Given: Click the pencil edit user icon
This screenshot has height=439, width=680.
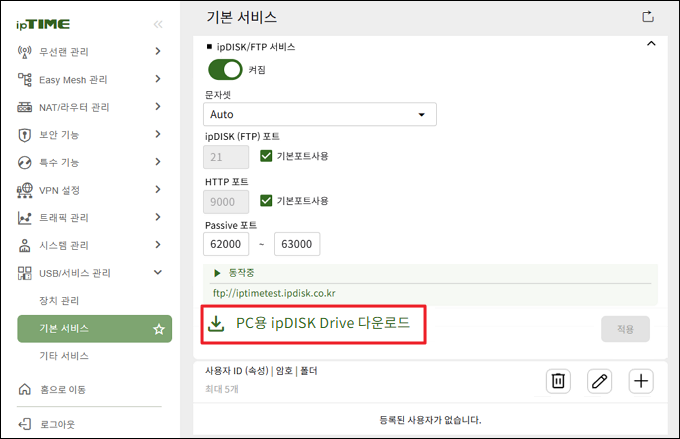Looking at the screenshot, I should [x=599, y=381].
